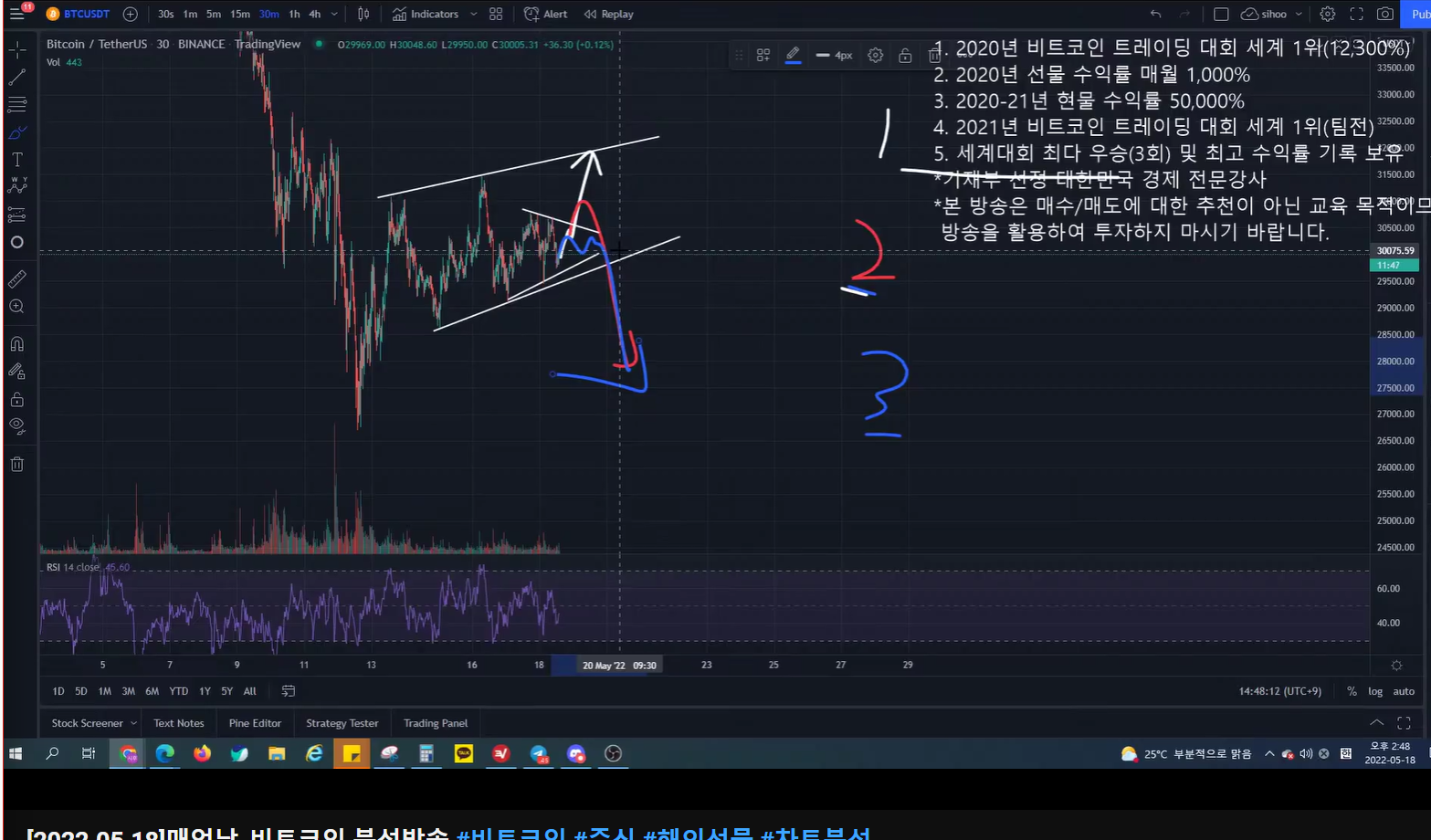The width and height of the screenshot is (1431, 840).
Task: Select the trend line tool
Action: pyautogui.click(x=17, y=77)
